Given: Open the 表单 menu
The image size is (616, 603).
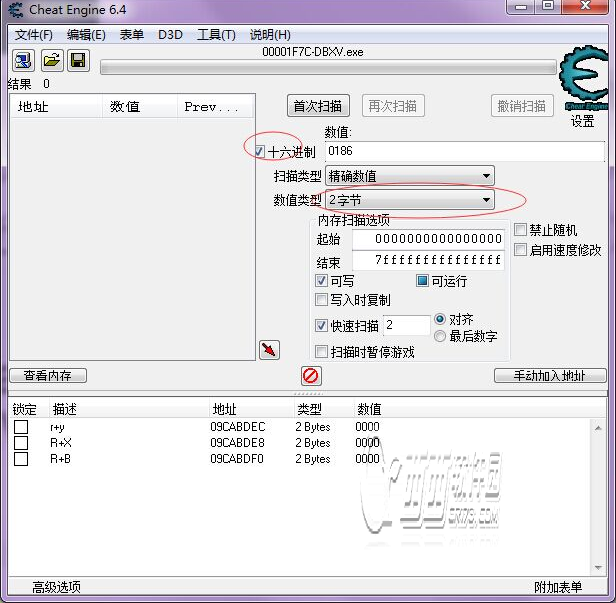Looking at the screenshot, I should coord(132,35).
